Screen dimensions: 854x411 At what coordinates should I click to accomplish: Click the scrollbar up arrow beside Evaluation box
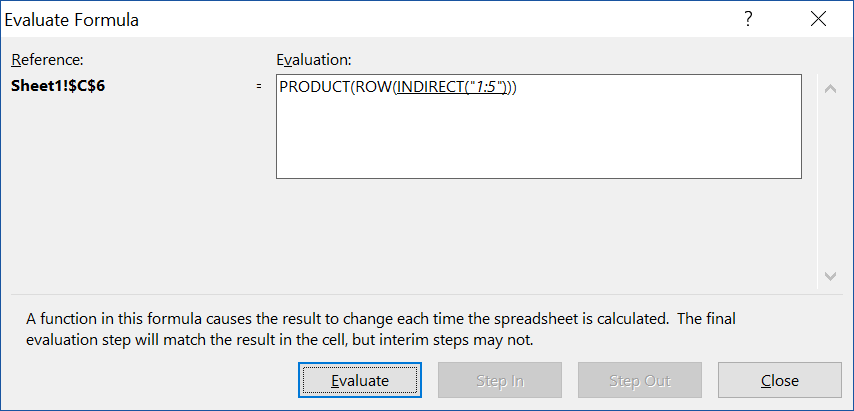coord(830,89)
